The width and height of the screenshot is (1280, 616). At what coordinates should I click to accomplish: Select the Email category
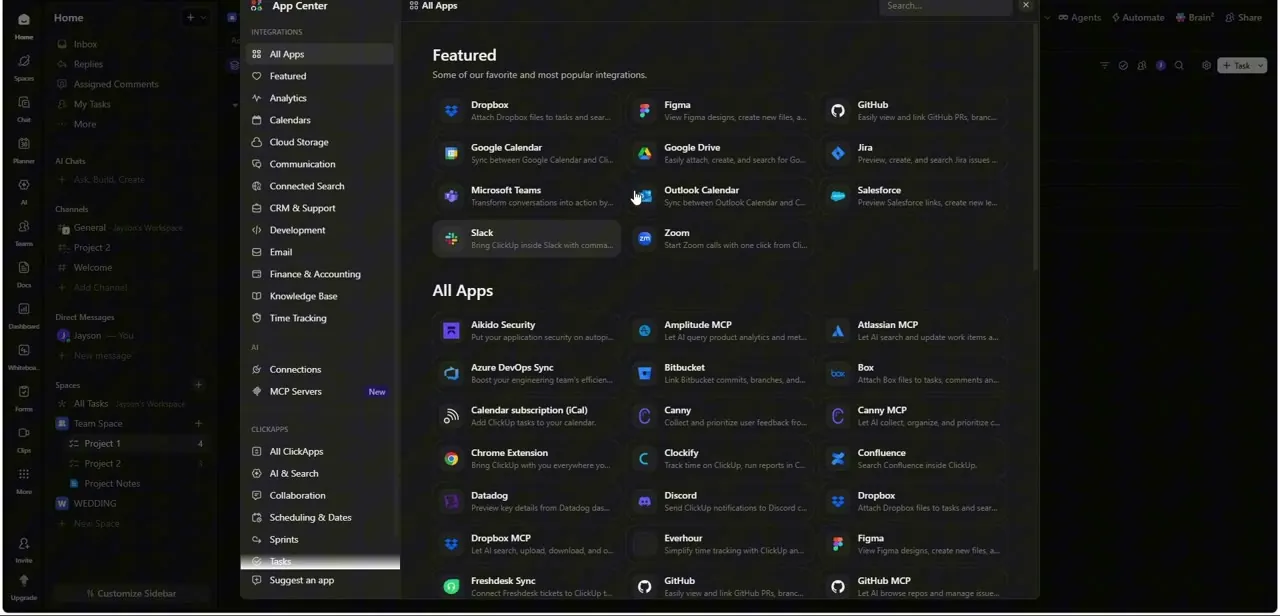point(320,252)
